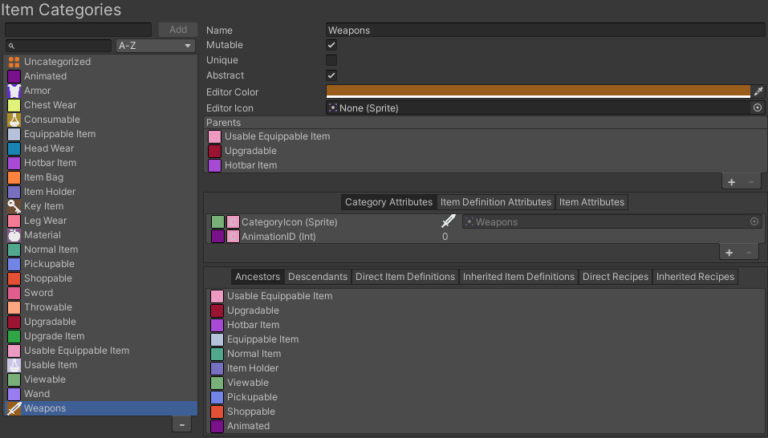Click the Add button for new category
The width and height of the screenshot is (768, 438).
coord(178,30)
